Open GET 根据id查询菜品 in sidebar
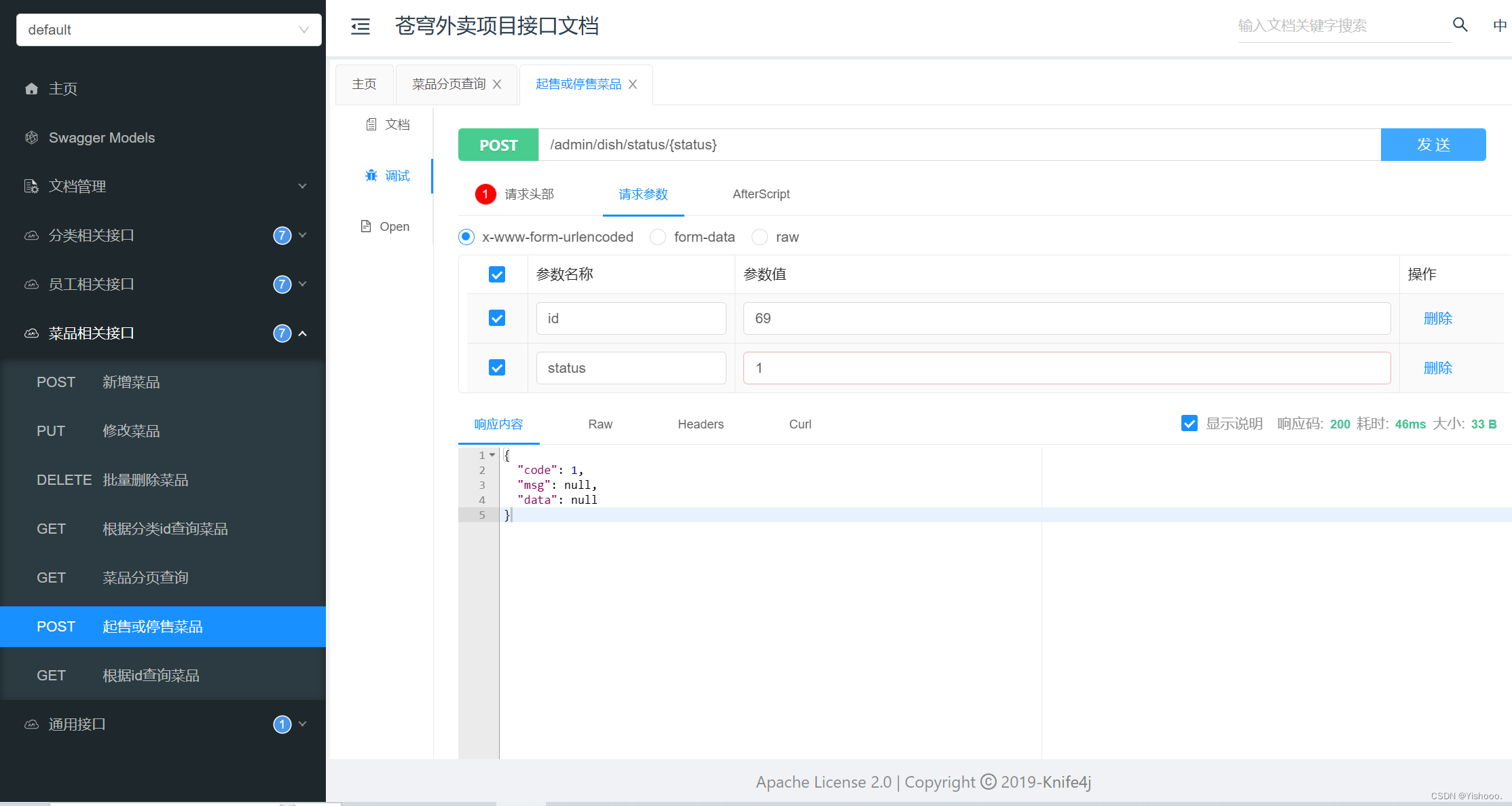 tap(163, 676)
